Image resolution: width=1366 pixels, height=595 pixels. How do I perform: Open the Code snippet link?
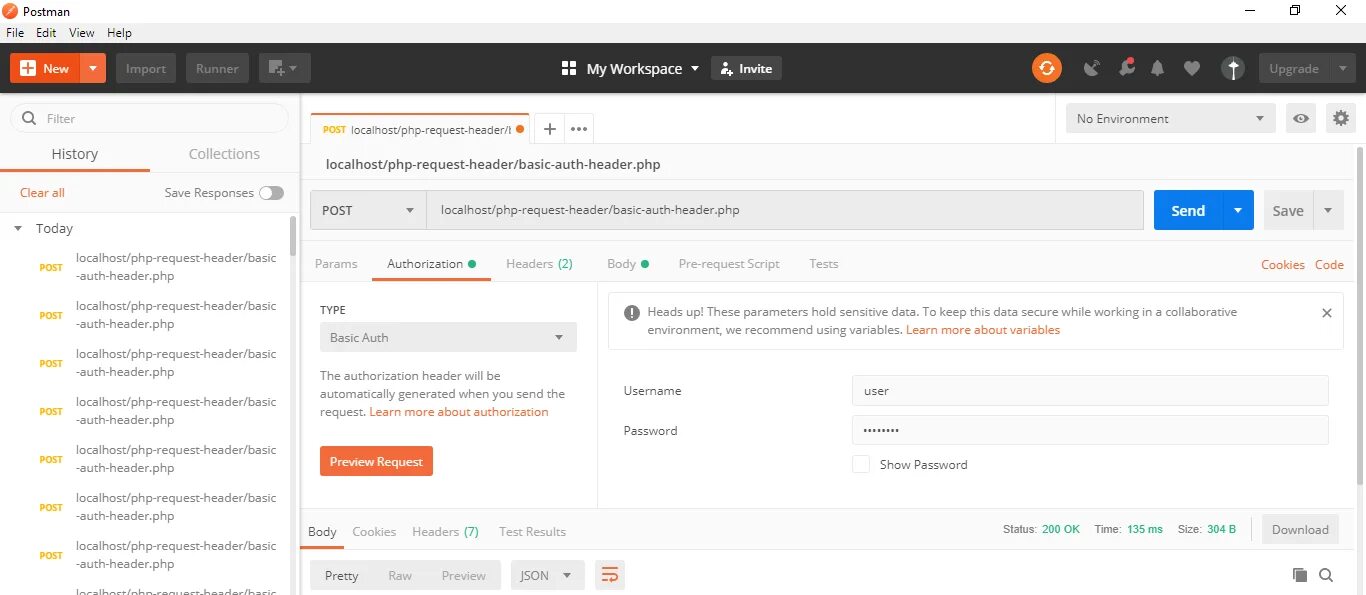click(1329, 264)
